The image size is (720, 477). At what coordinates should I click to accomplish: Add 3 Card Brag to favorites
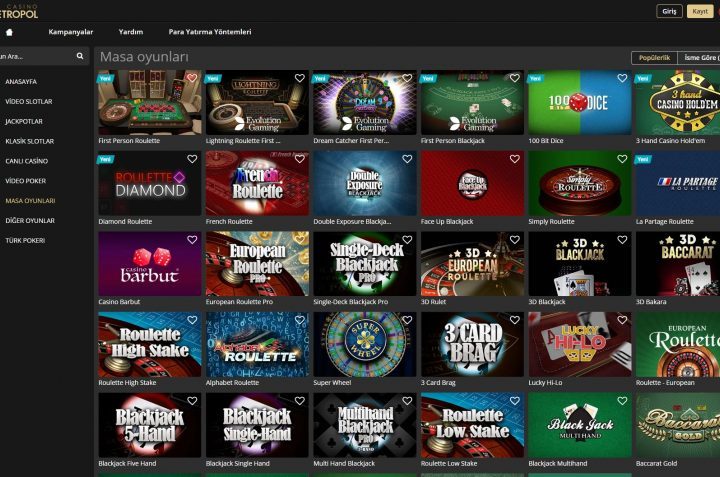(x=514, y=320)
